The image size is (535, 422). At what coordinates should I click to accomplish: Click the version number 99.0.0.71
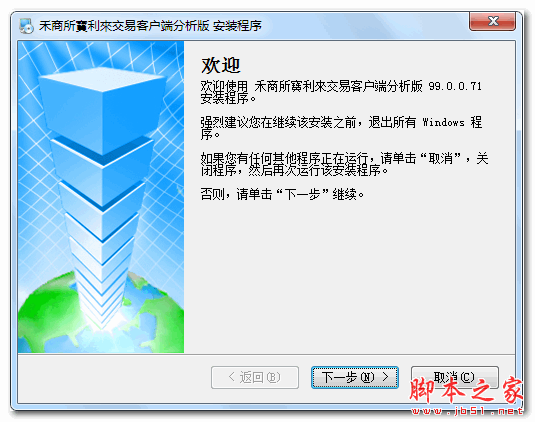point(455,86)
